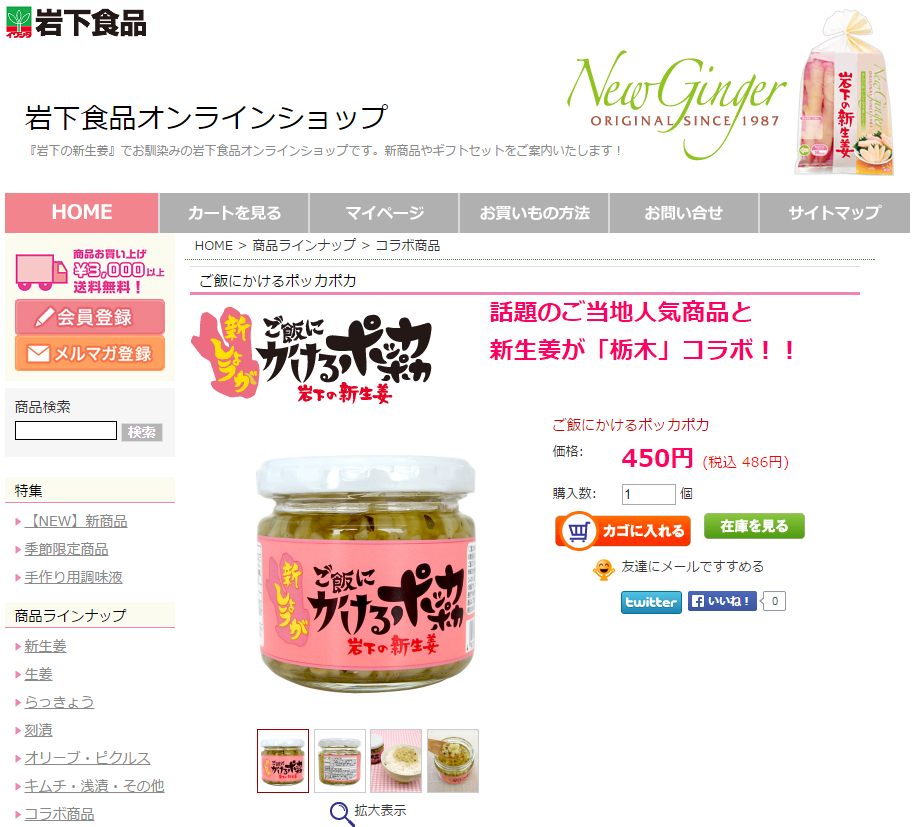
Task: Click the 岩下食品 logo icon
Action: coord(19,23)
